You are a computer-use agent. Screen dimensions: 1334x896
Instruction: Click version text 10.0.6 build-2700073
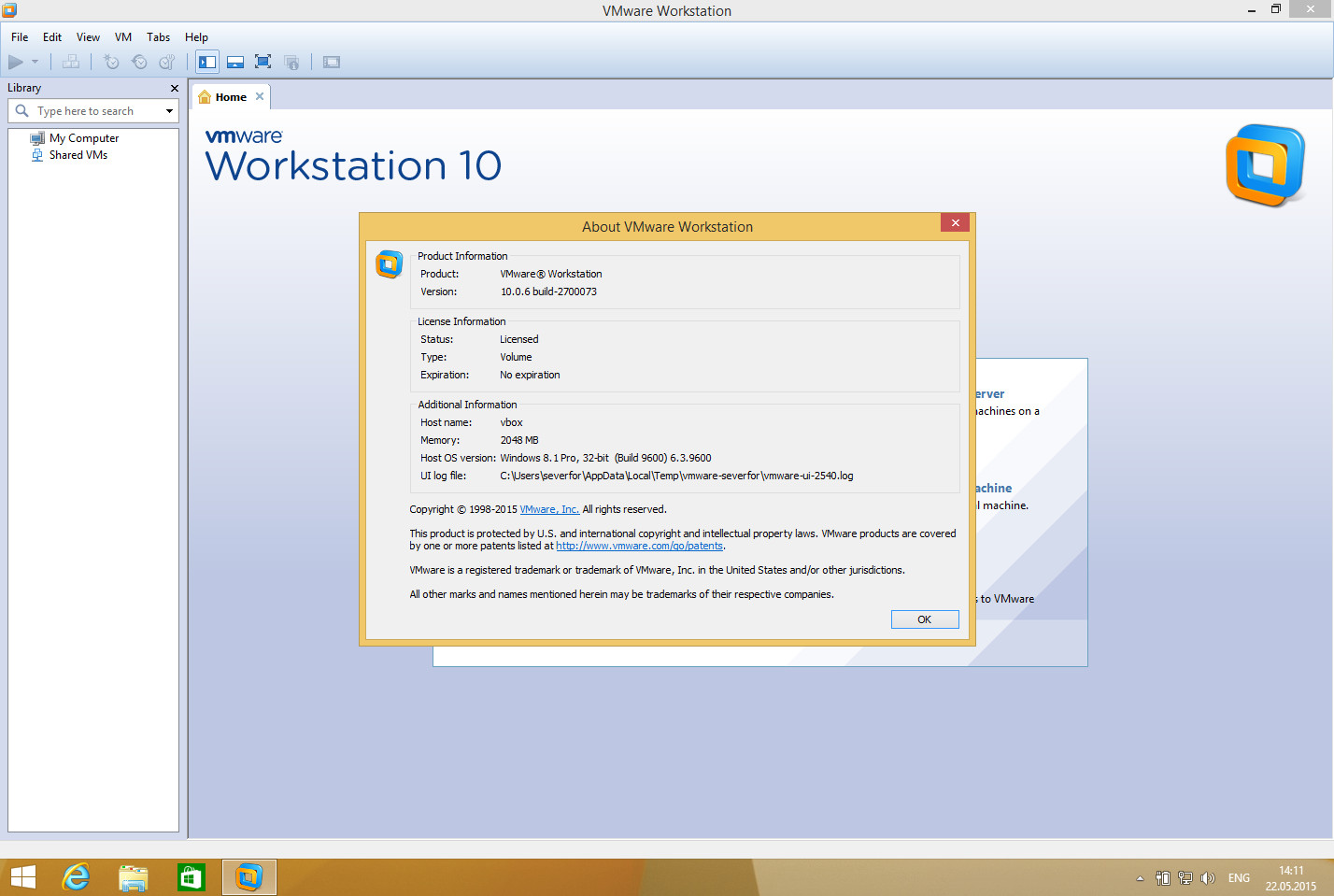tap(548, 292)
